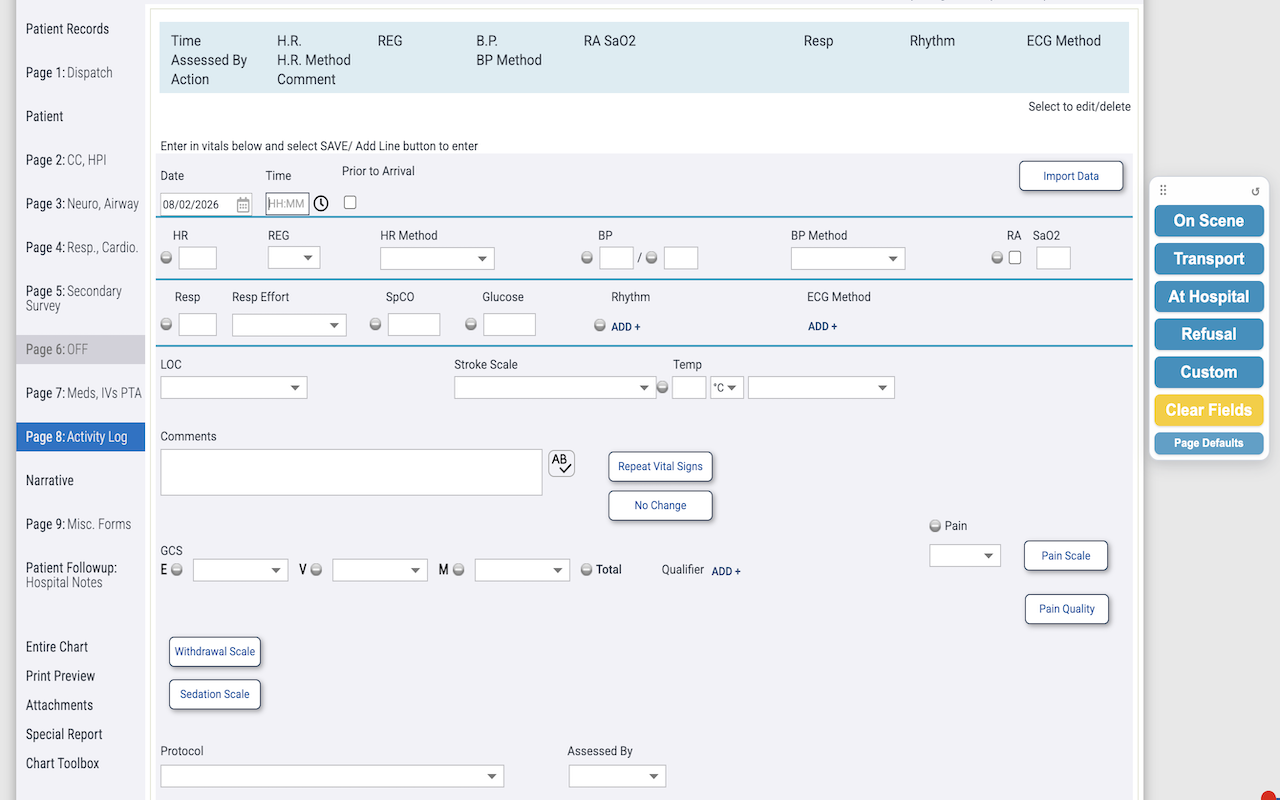1280x800 pixels.
Task: Open the Withdrawal Scale button
Action: (x=215, y=651)
